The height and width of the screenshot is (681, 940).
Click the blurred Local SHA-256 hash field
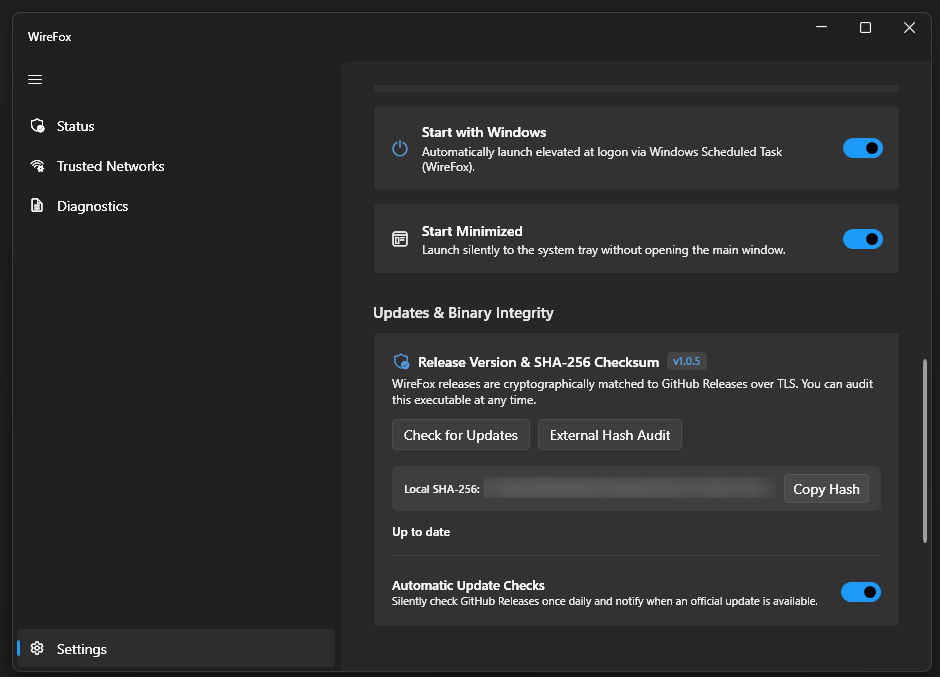click(x=631, y=489)
